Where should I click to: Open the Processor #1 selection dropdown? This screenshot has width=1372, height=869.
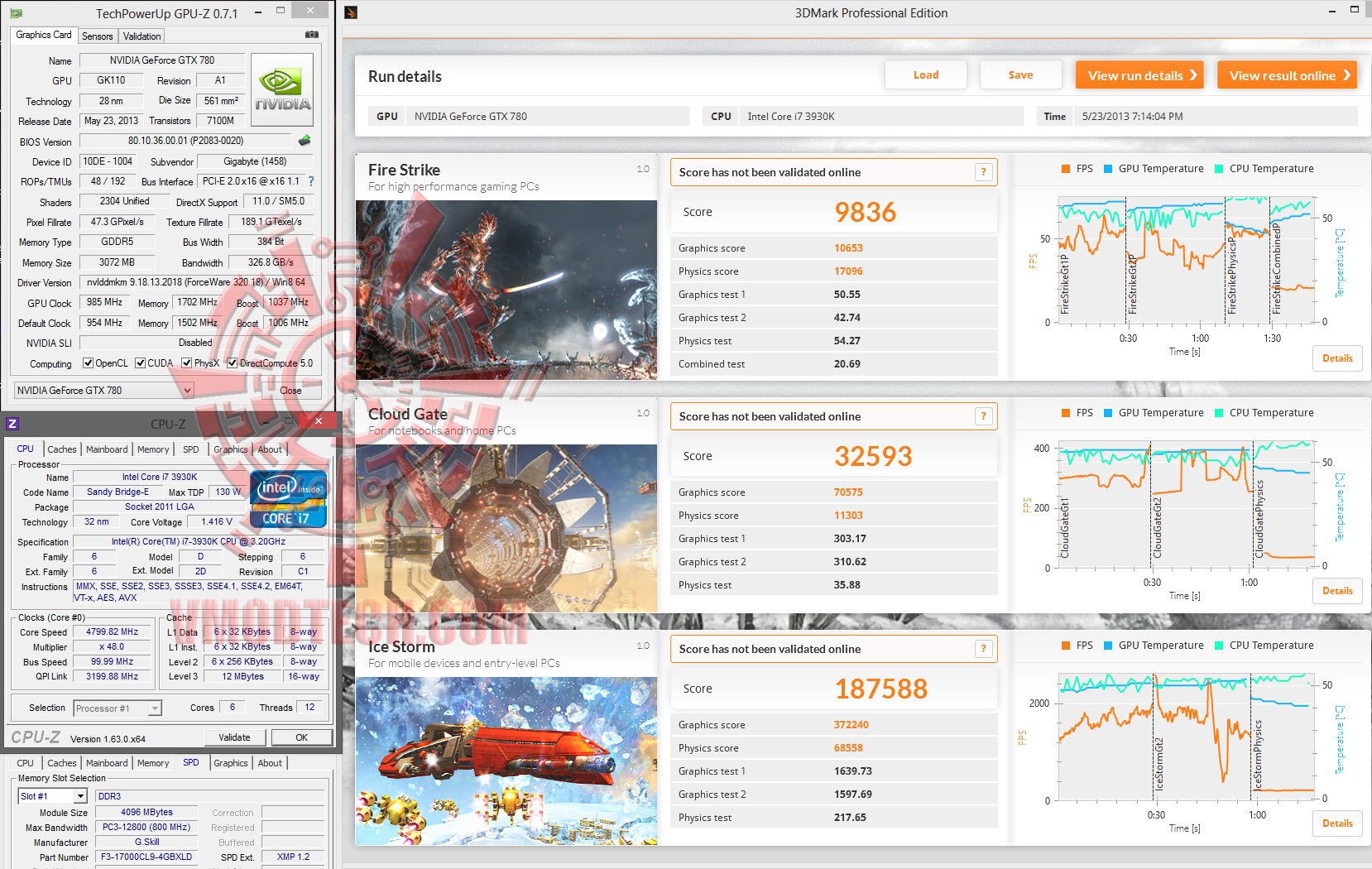(x=118, y=708)
